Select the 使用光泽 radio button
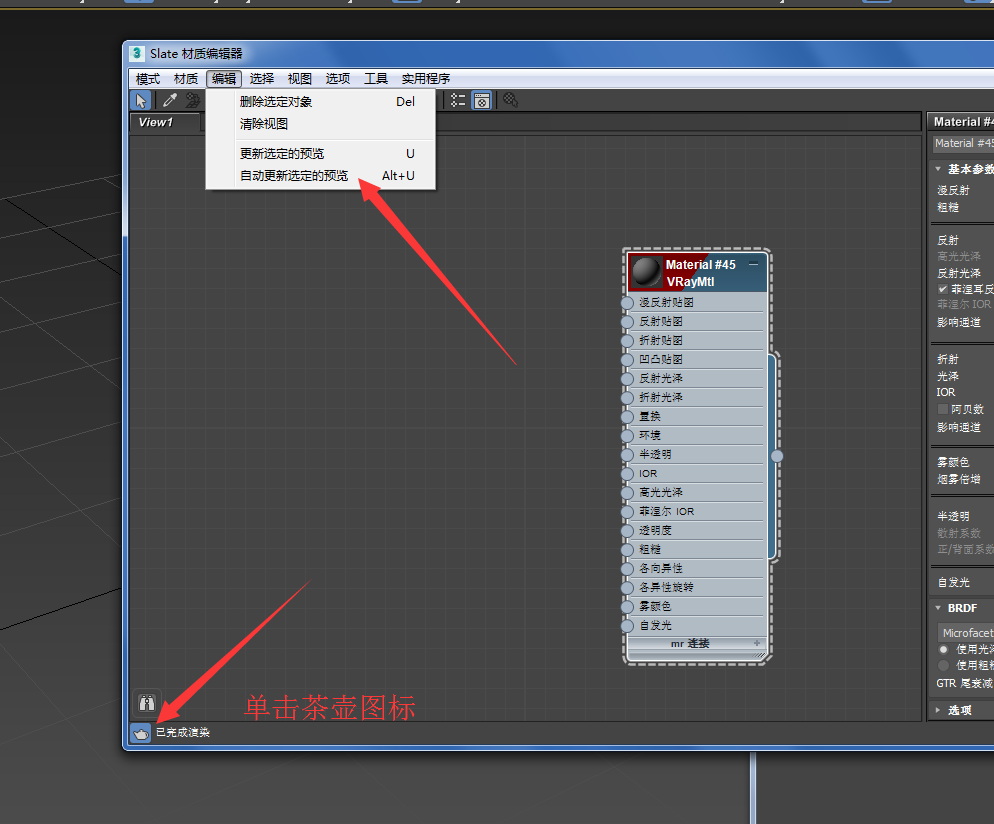The width and height of the screenshot is (994, 824). pyautogui.click(x=943, y=649)
